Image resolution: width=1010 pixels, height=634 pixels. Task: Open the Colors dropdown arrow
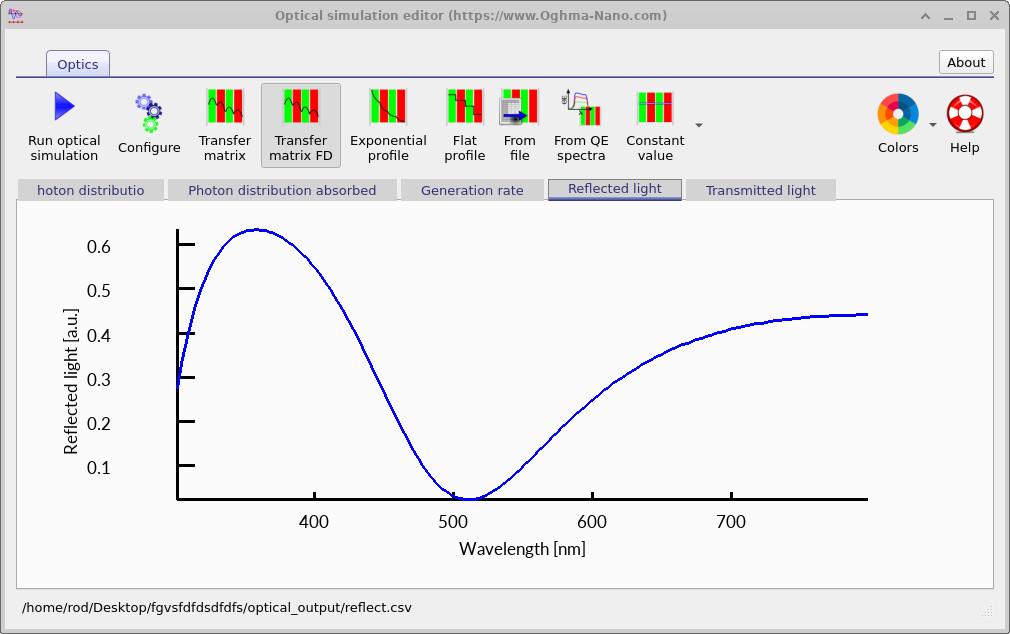[x=933, y=125]
